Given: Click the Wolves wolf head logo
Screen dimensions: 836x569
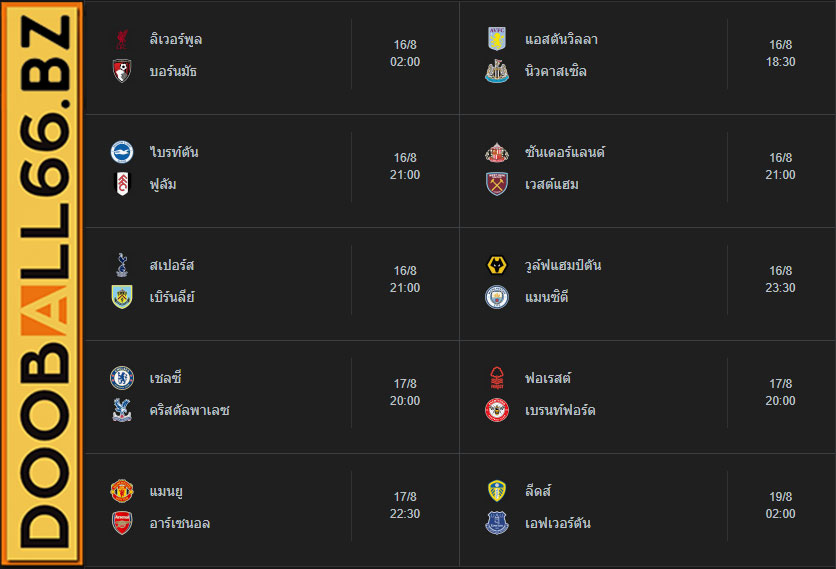Looking at the screenshot, I should 497,265.
